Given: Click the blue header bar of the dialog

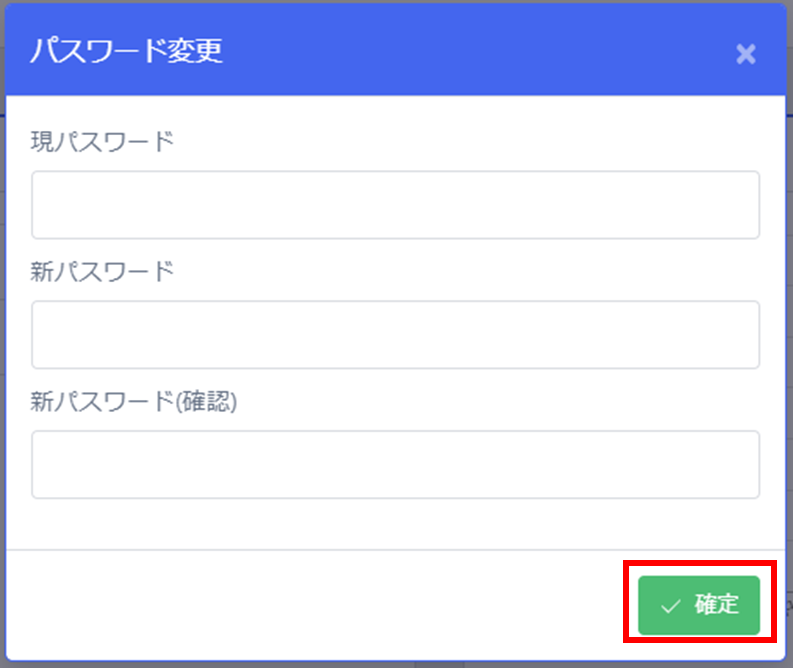Looking at the screenshot, I should 395,50.
